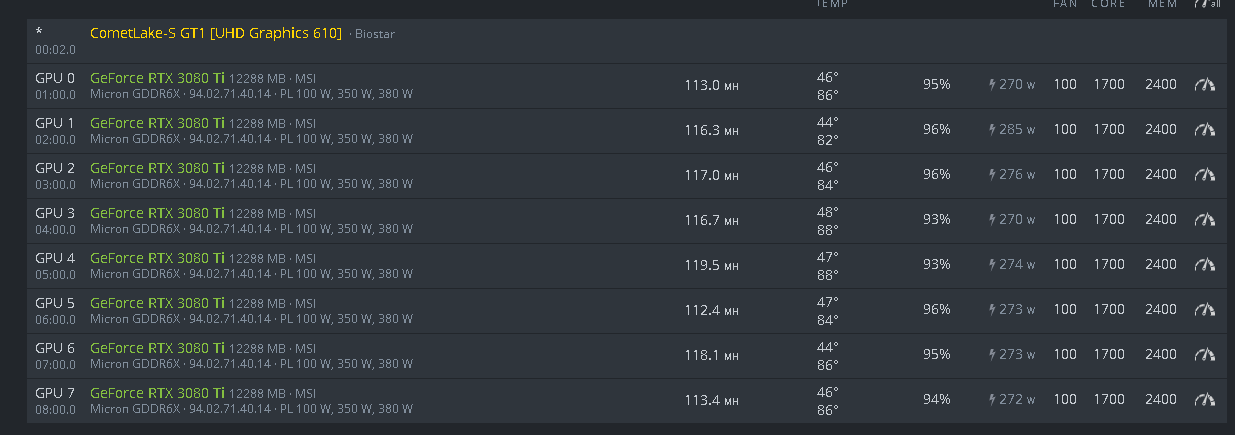Open overclock settings for GPU 1
The height and width of the screenshot is (435, 1235).
tap(1204, 130)
